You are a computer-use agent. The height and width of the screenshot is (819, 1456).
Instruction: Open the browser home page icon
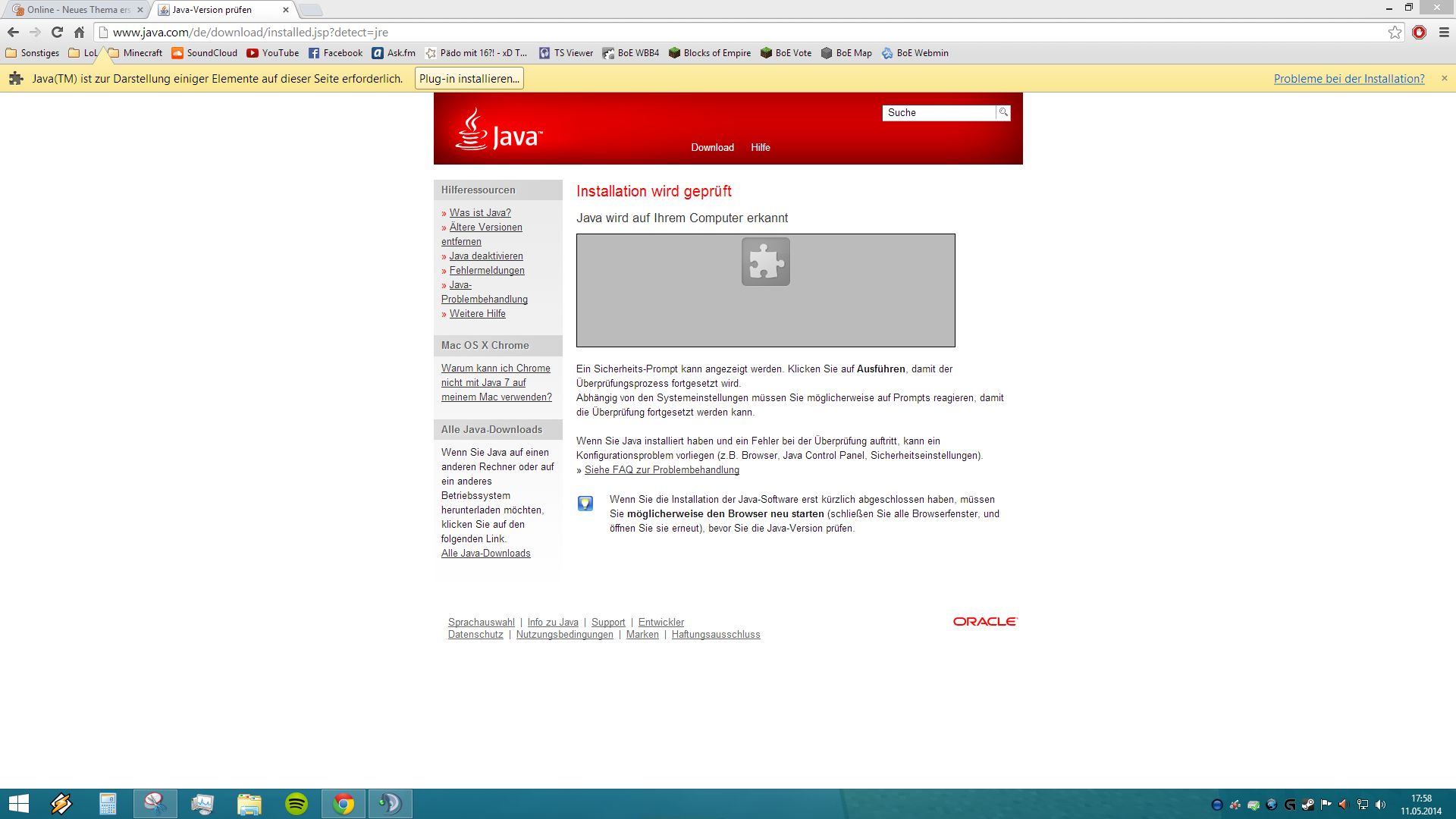pos(79,32)
